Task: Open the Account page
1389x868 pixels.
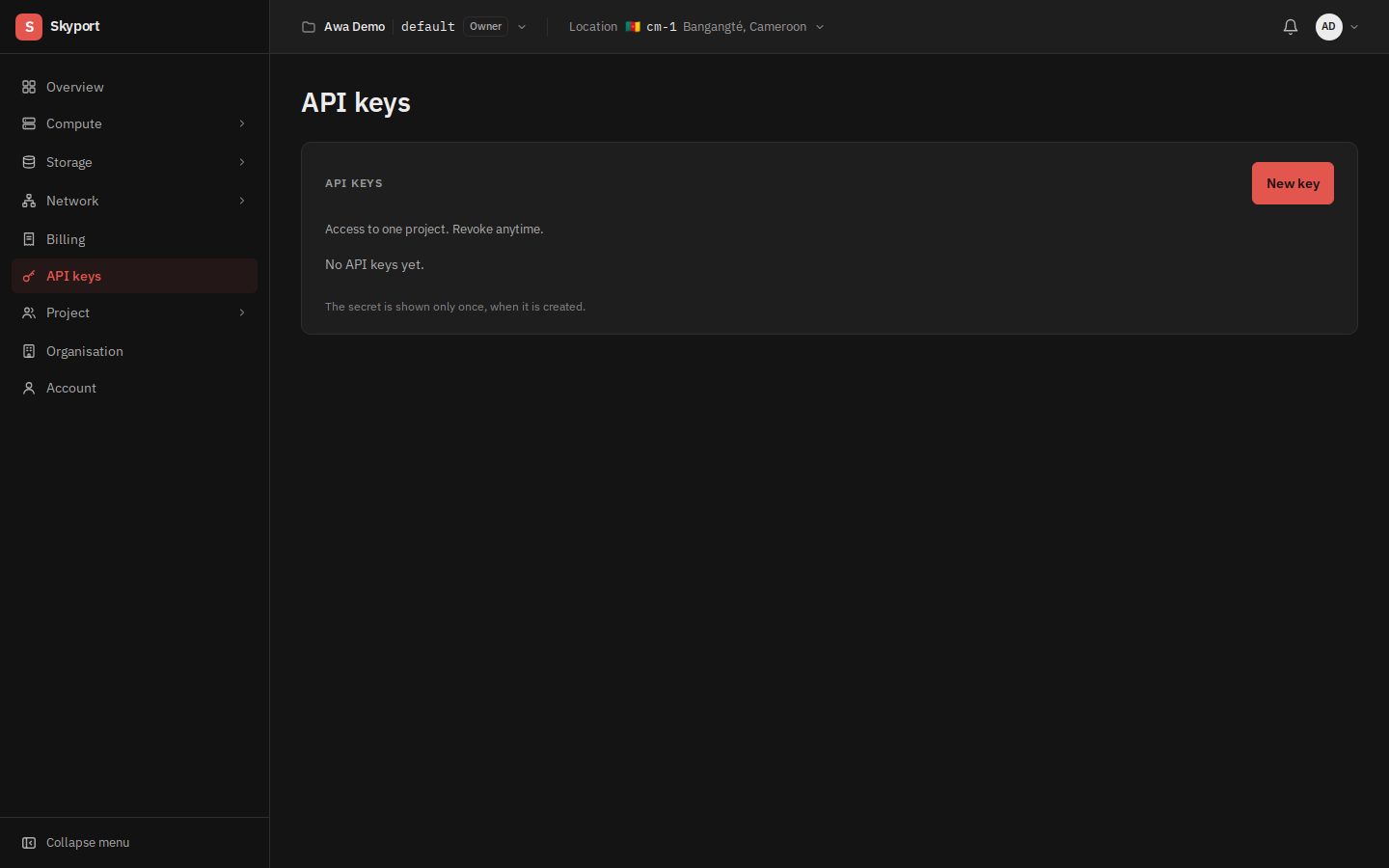Action: [x=134, y=388]
